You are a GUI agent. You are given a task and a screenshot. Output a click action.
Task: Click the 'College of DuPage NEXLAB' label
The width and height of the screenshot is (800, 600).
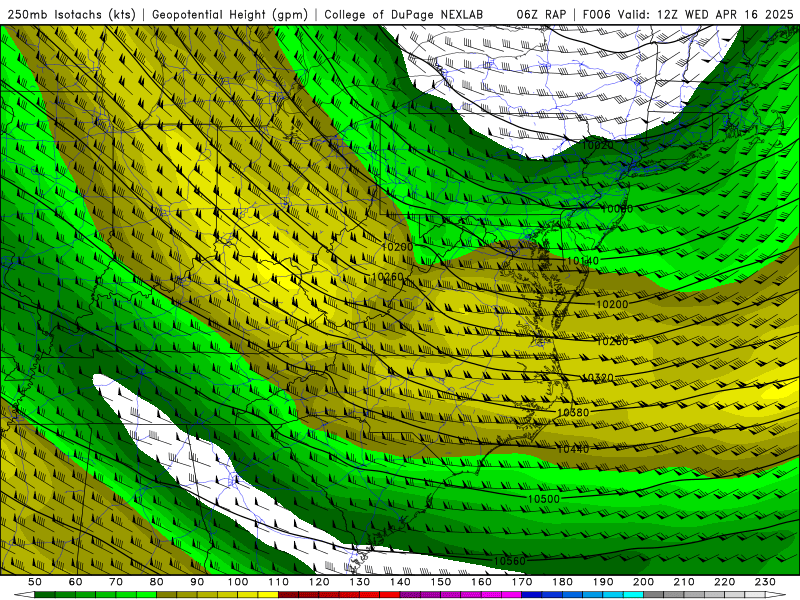(x=404, y=15)
